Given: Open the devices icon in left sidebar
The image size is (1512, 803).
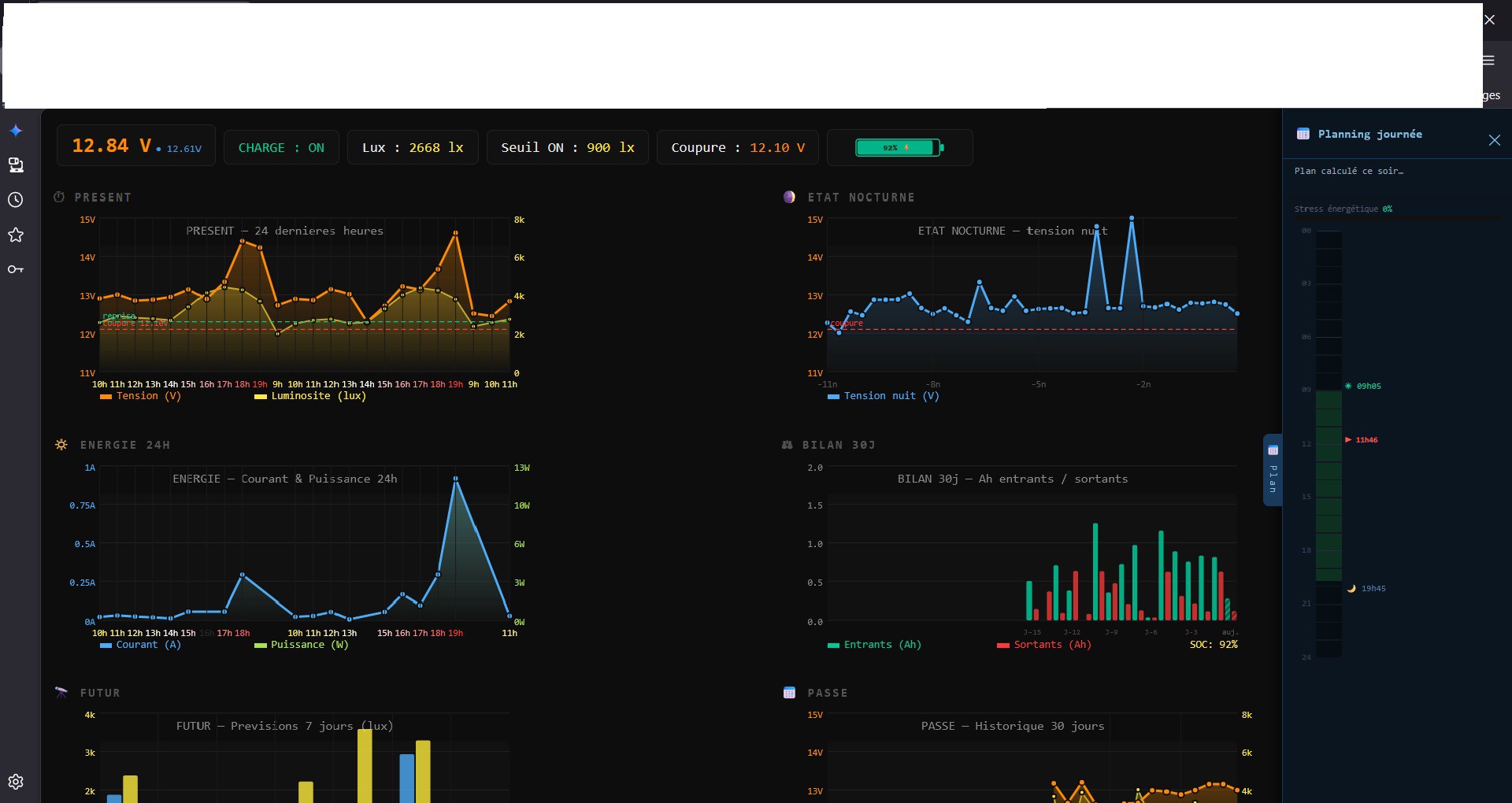Looking at the screenshot, I should 16,165.
